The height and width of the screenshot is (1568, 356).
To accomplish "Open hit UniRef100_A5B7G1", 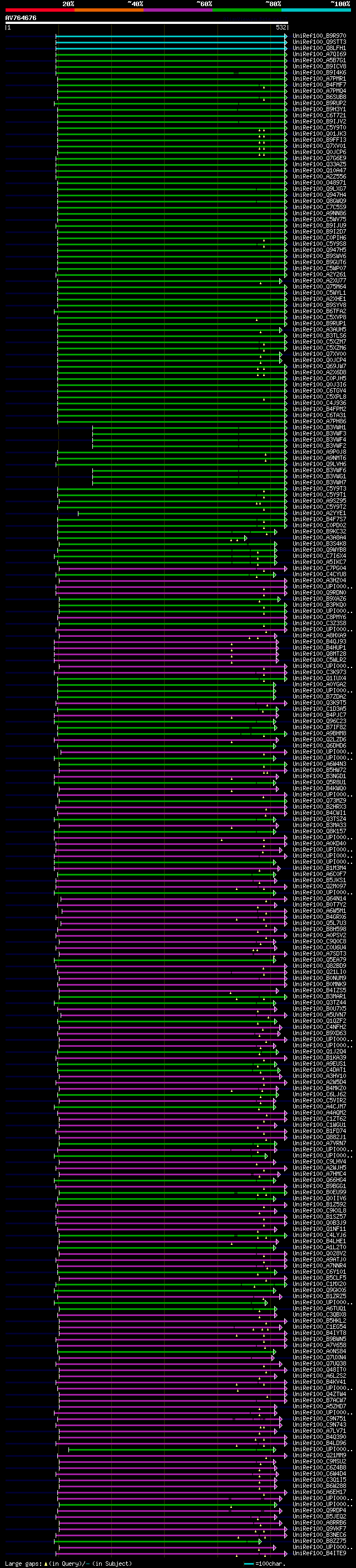I will click(319, 60).
